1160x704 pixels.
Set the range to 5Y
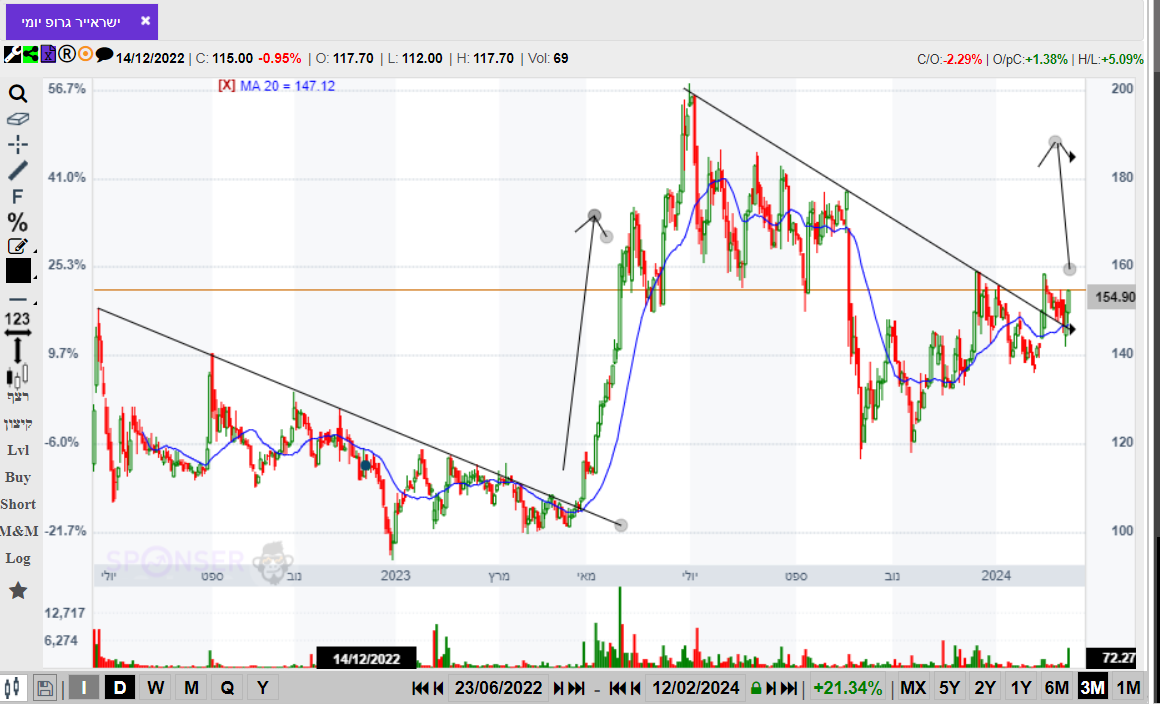coord(948,688)
